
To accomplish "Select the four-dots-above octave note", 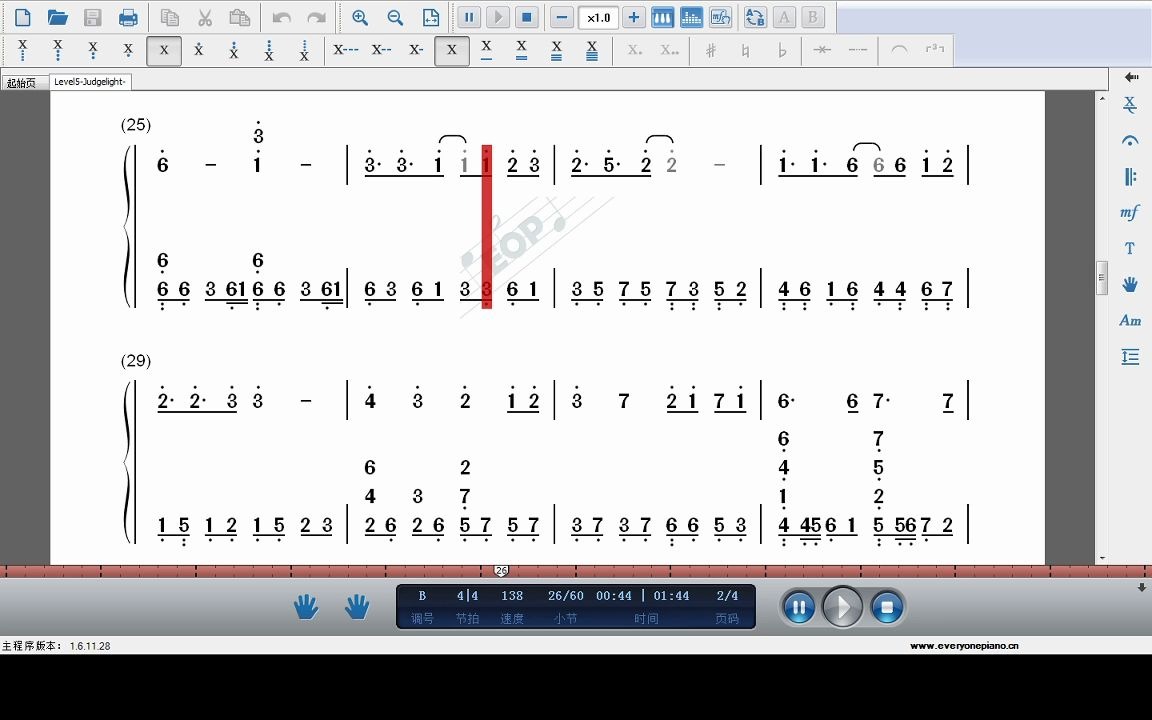I will tap(304, 50).
